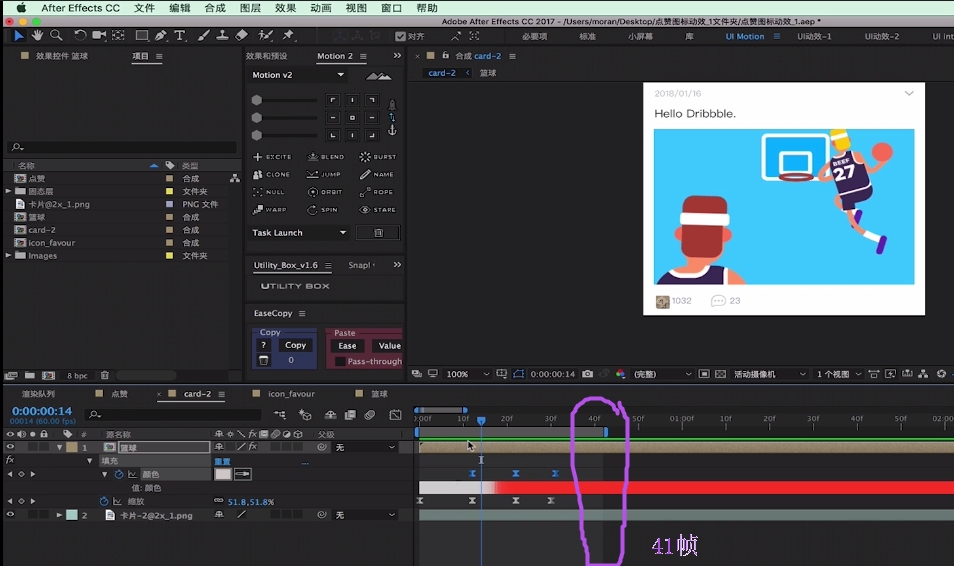Image resolution: width=954 pixels, height=566 pixels.
Task: Click the Ease button under Paste
Action: [x=347, y=346]
